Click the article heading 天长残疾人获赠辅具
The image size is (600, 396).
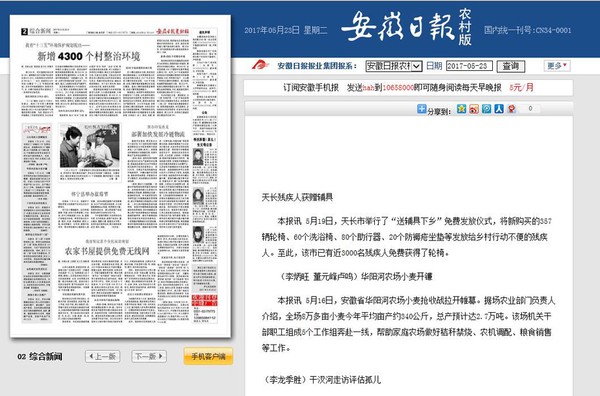(x=297, y=197)
